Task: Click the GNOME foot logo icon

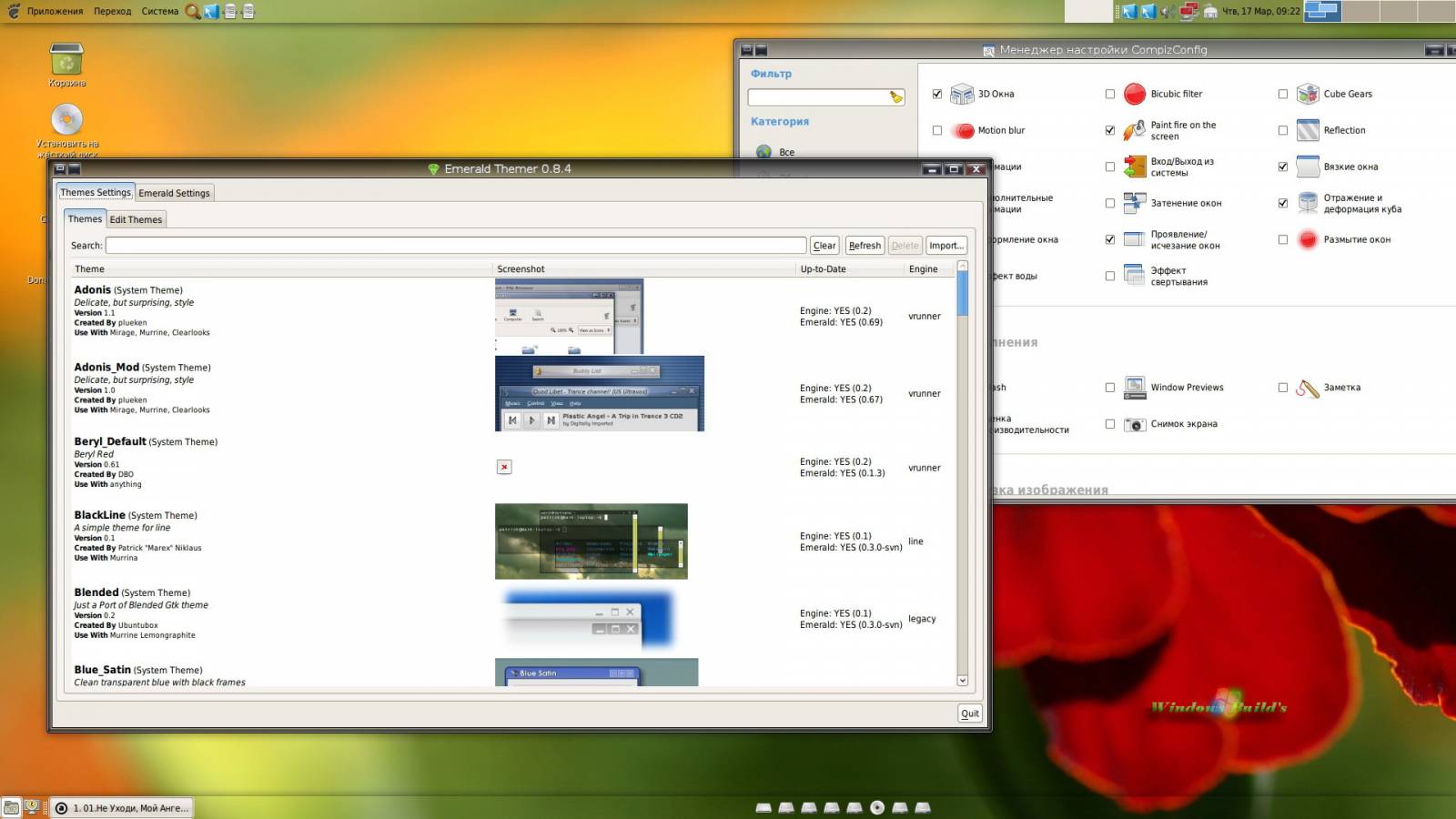Action: [x=13, y=11]
